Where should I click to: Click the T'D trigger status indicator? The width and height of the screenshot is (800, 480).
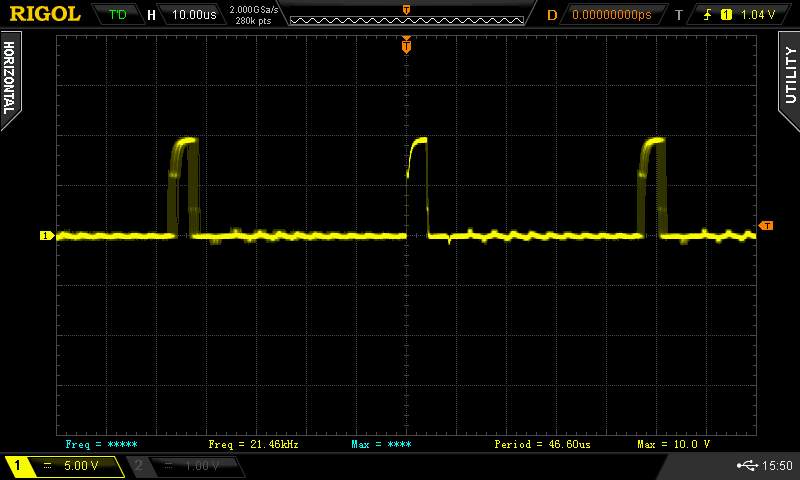pos(117,15)
